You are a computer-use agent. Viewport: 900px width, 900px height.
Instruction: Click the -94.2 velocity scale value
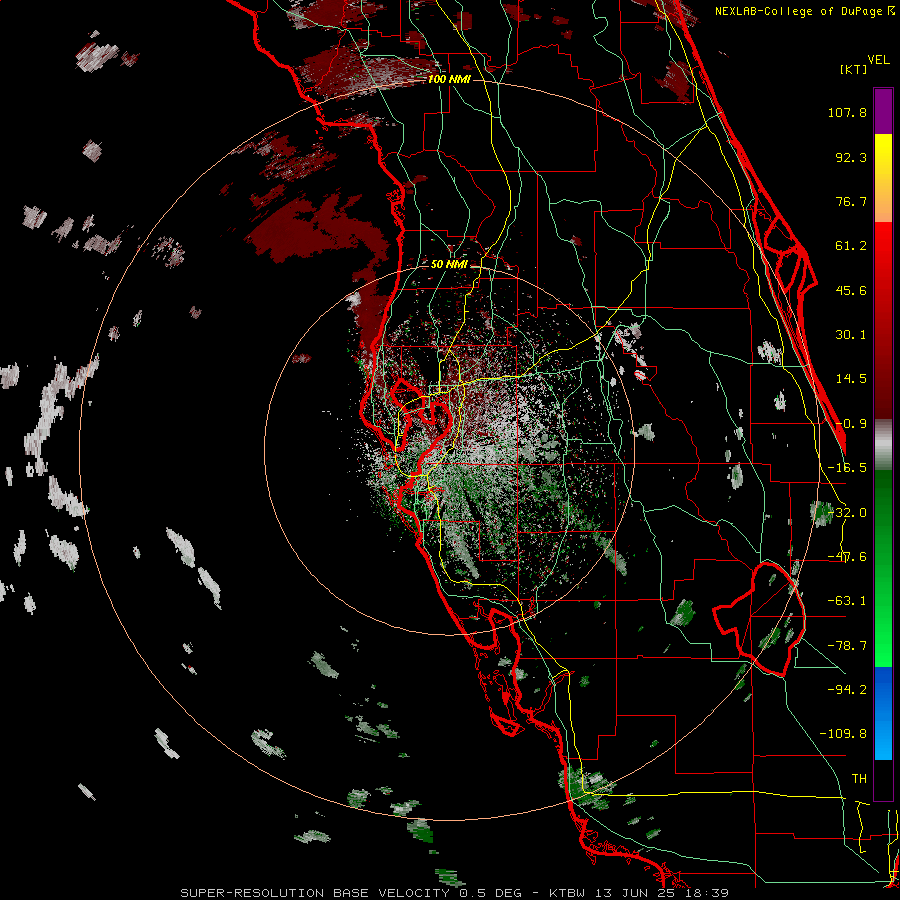847,689
